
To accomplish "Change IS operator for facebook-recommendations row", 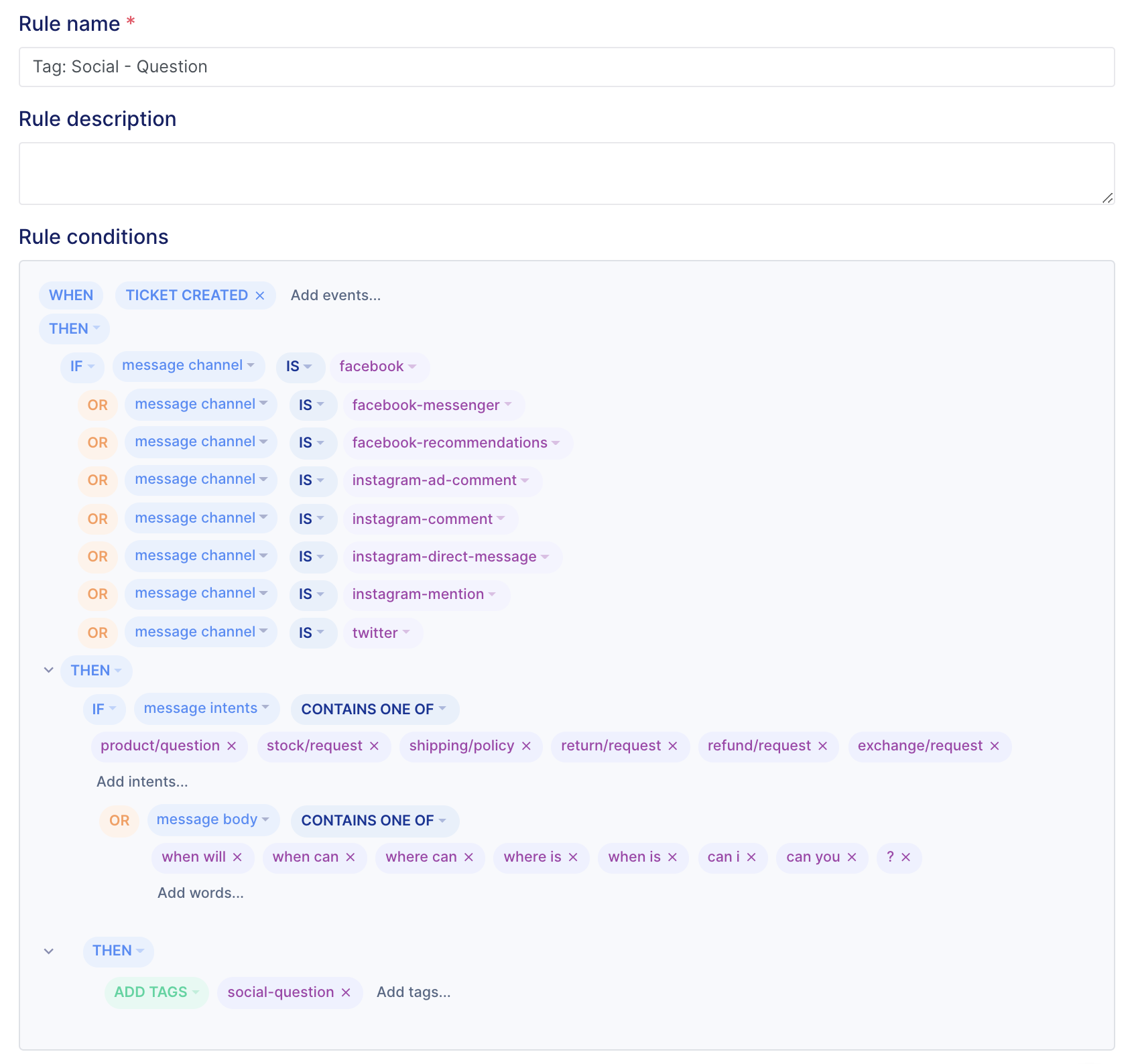I will coord(313,443).
